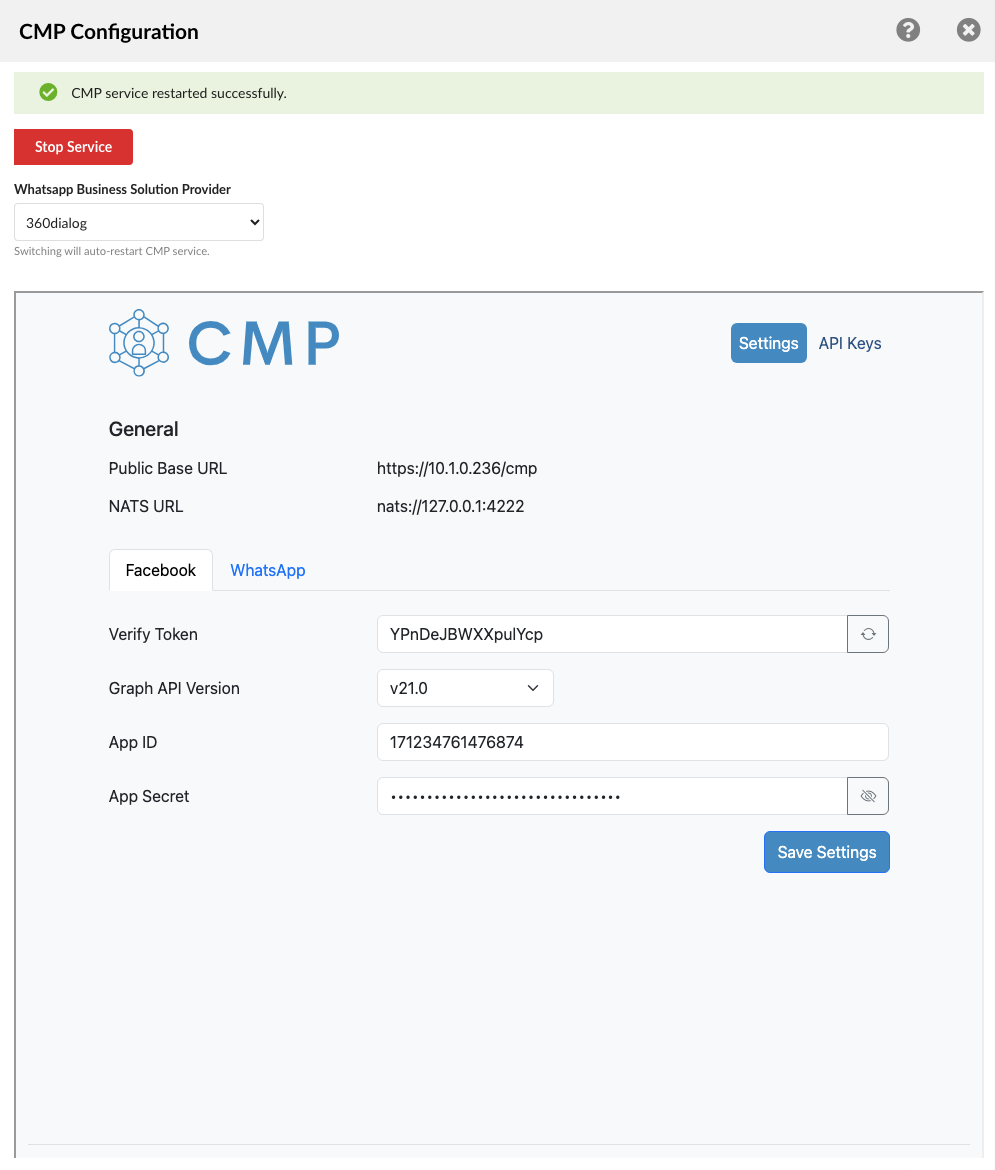995x1170 pixels.
Task: Toggle App Secret visibility eye icon
Action: (868, 796)
